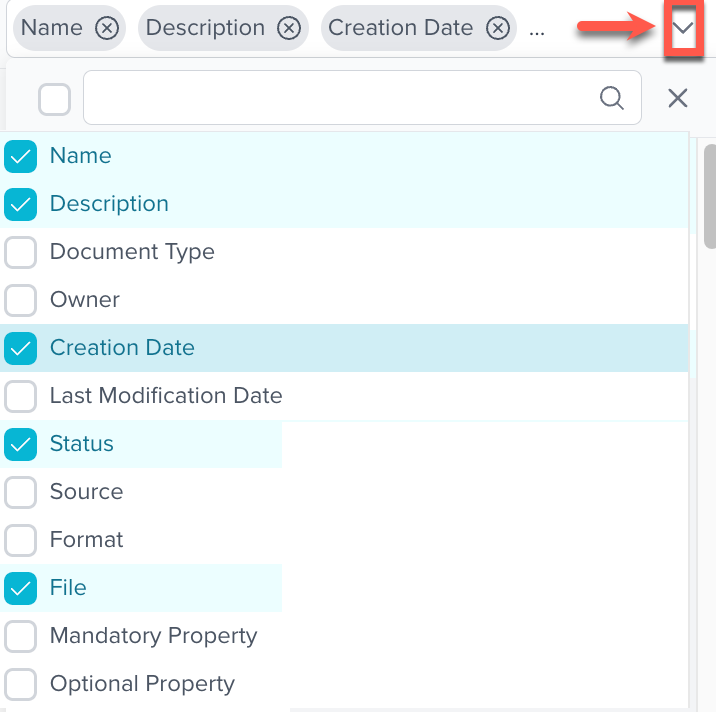The height and width of the screenshot is (712, 716).
Task: Click inside the search input field
Action: point(340,97)
